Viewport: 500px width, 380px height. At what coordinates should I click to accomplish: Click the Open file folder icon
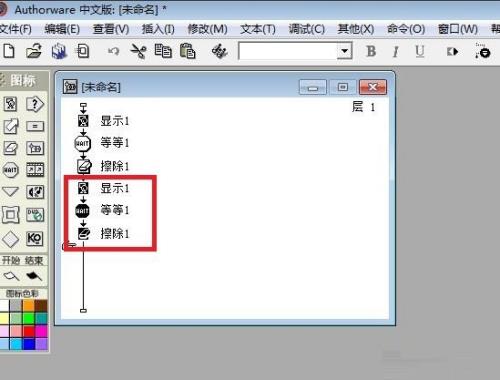(34, 51)
